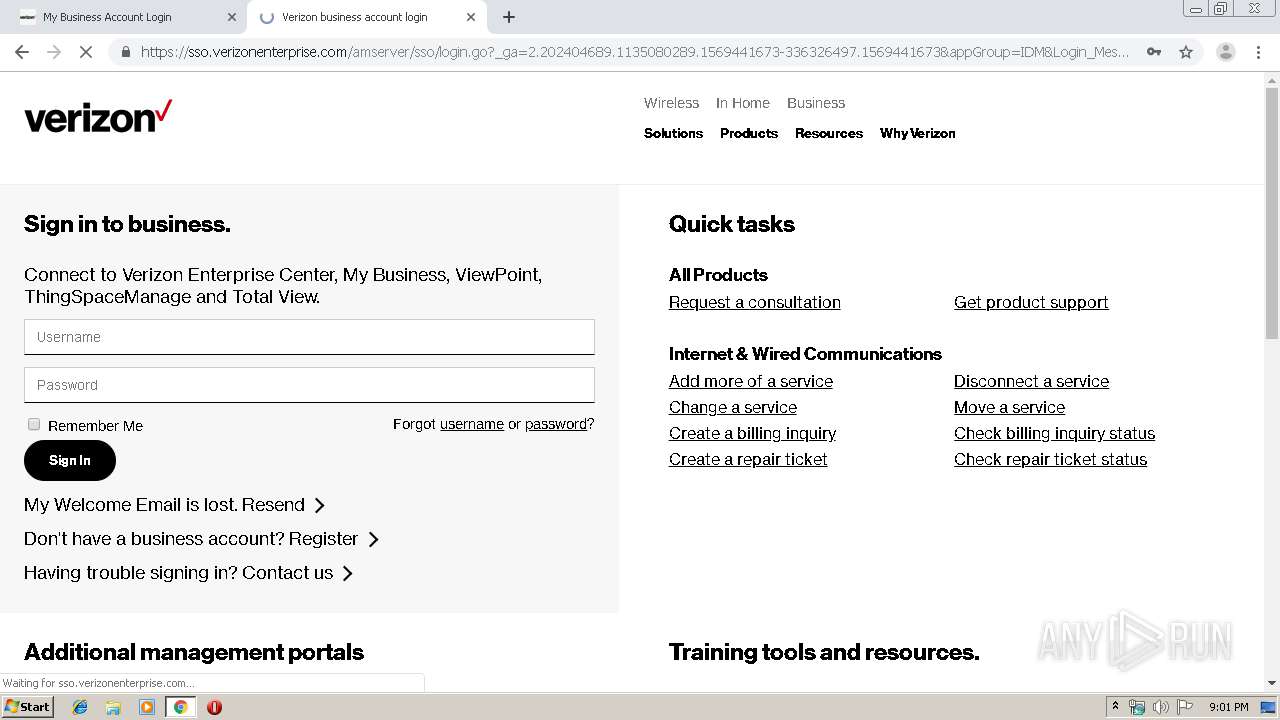Open a new tab with the plus icon

509,17
